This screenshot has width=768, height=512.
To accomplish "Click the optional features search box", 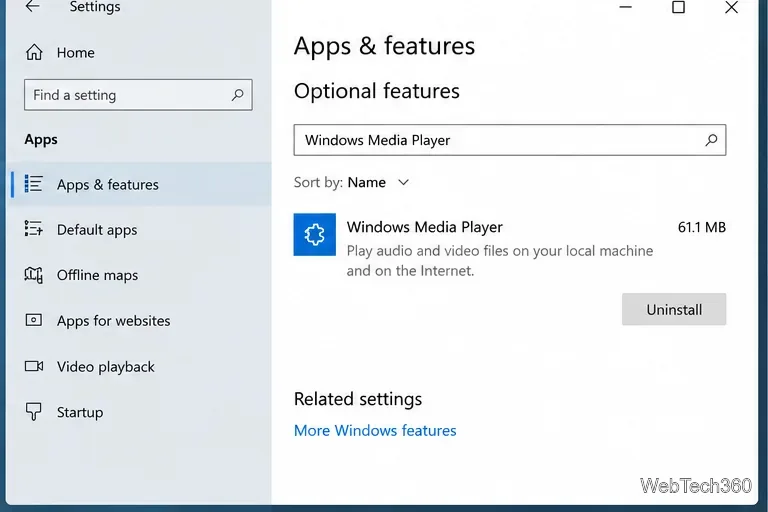I will [510, 140].
